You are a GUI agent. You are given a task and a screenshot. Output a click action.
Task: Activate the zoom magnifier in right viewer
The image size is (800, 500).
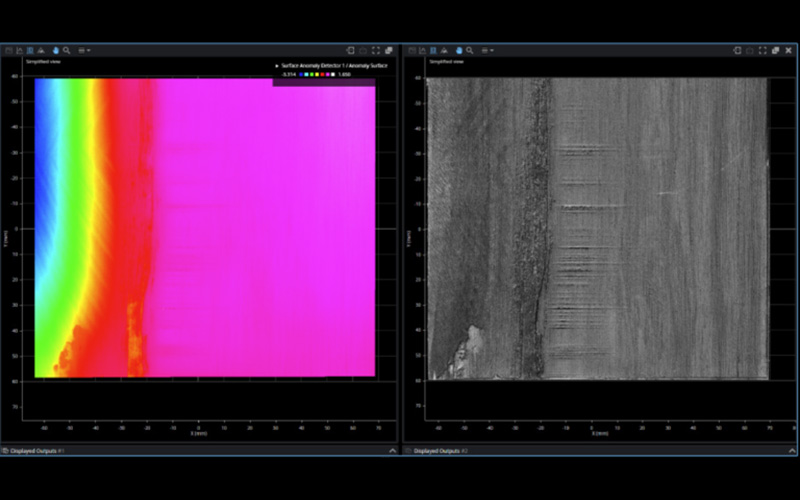click(x=471, y=50)
